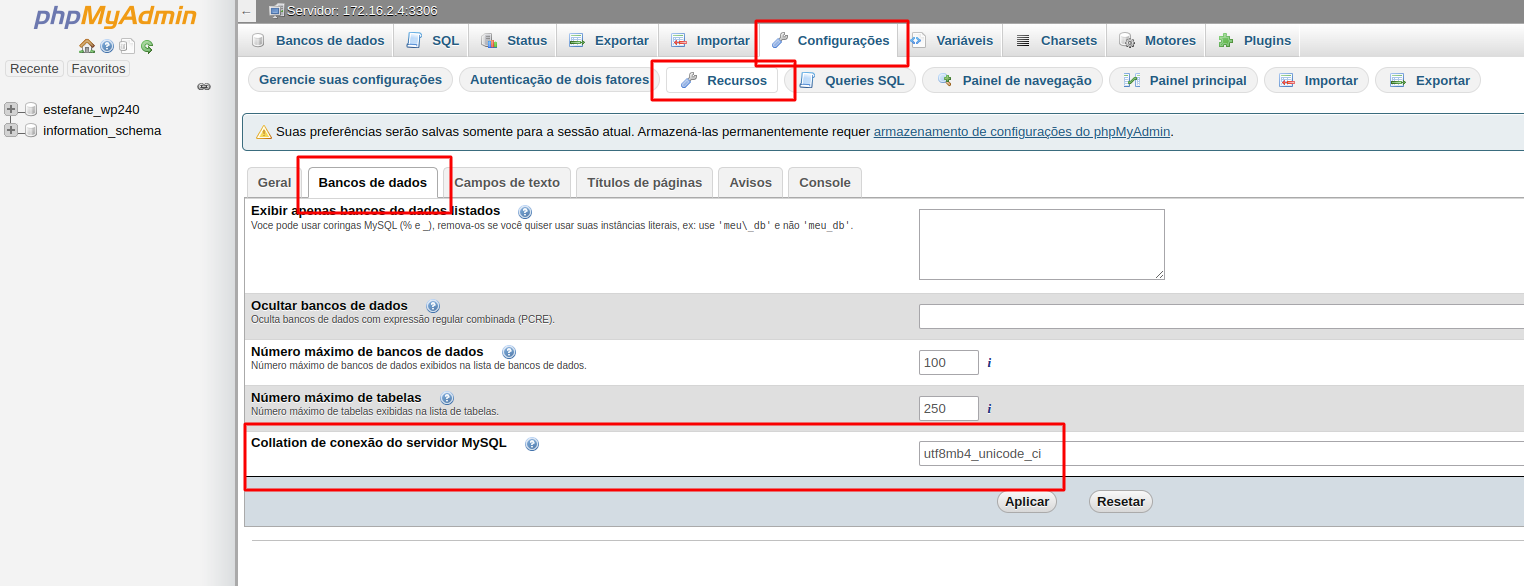Viewport: 1524px width, 586px height.
Task: Open Gerencie suas configurações sub-tab
Action: tap(350, 80)
